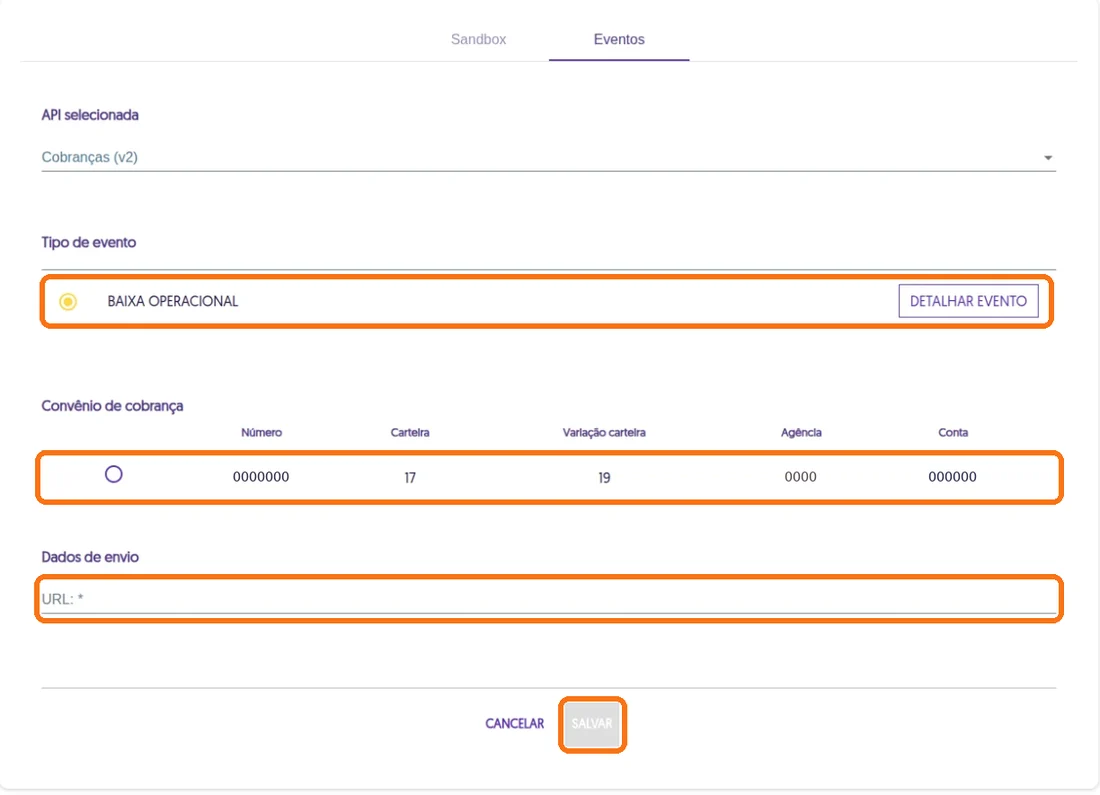Click the Agência column header
1100x795 pixels.
click(801, 432)
